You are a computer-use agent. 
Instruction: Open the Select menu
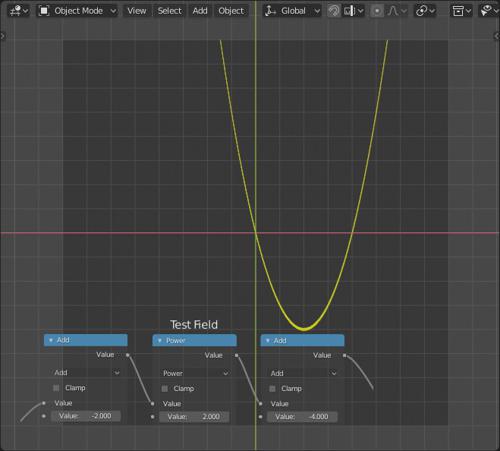click(170, 11)
